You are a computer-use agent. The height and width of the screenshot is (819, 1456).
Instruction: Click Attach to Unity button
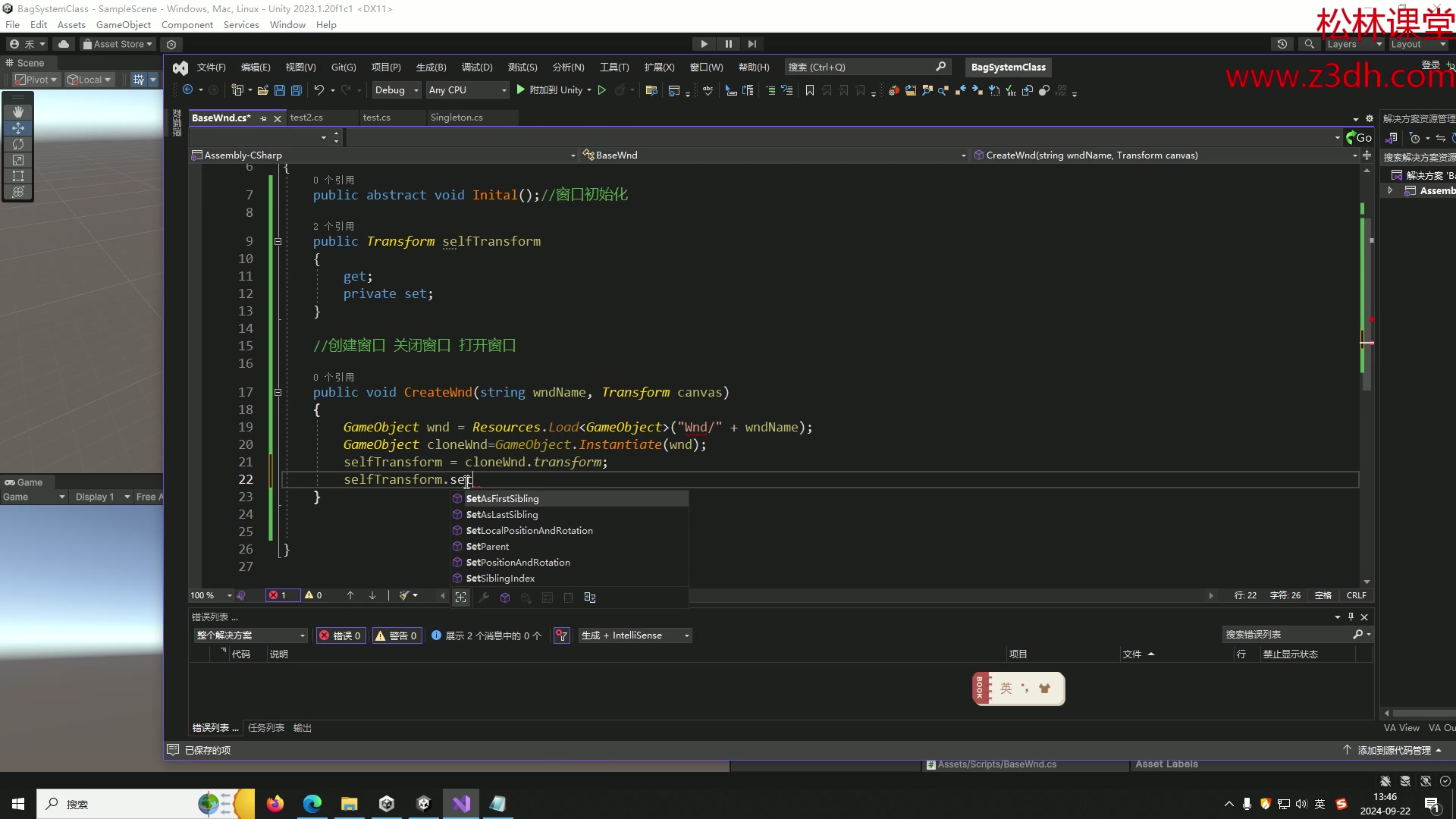coord(553,90)
